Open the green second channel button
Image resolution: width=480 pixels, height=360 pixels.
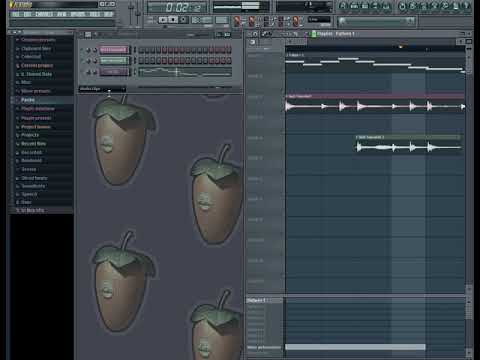[x=113, y=61]
